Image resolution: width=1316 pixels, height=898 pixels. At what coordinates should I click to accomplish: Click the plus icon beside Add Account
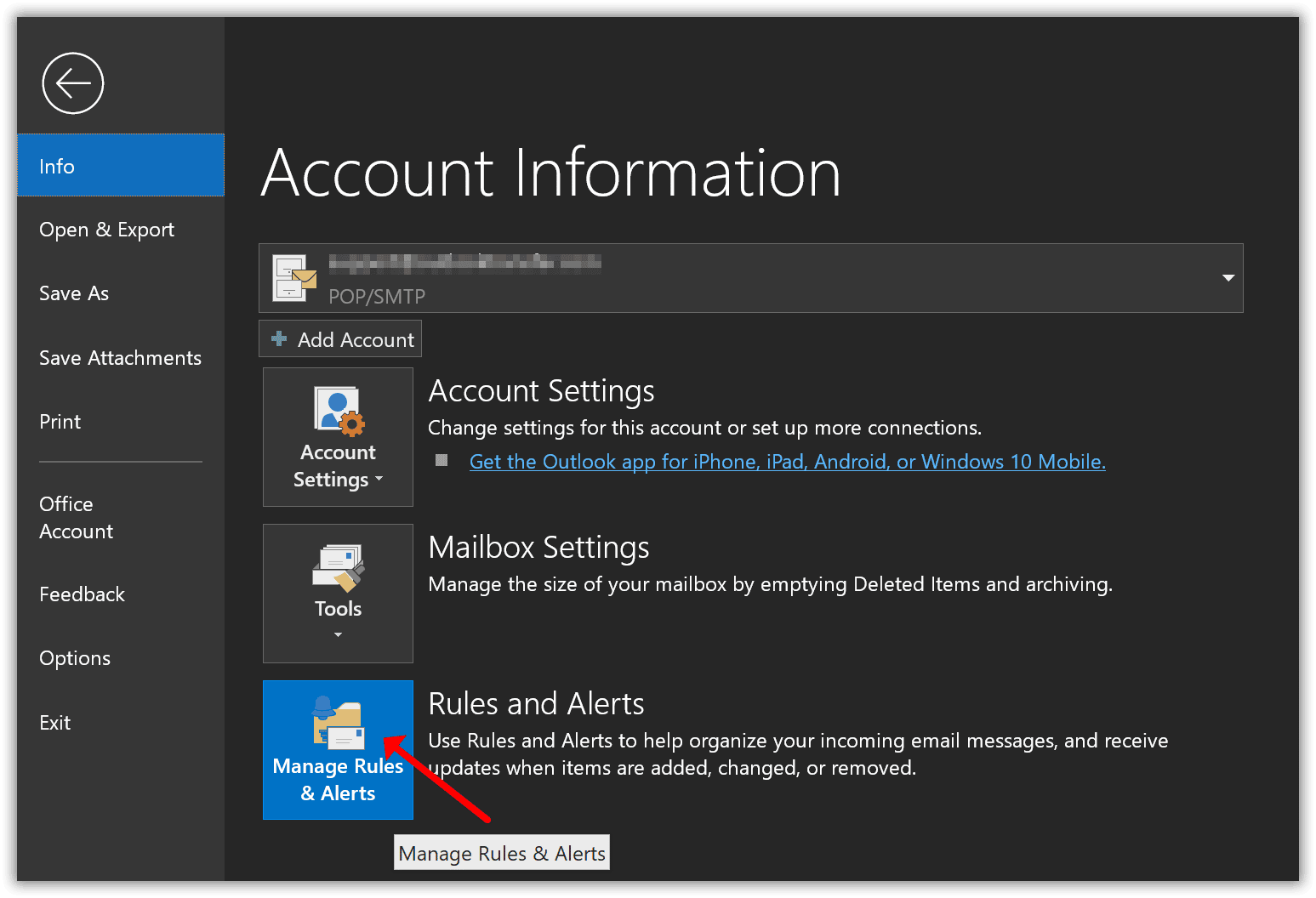(x=279, y=339)
